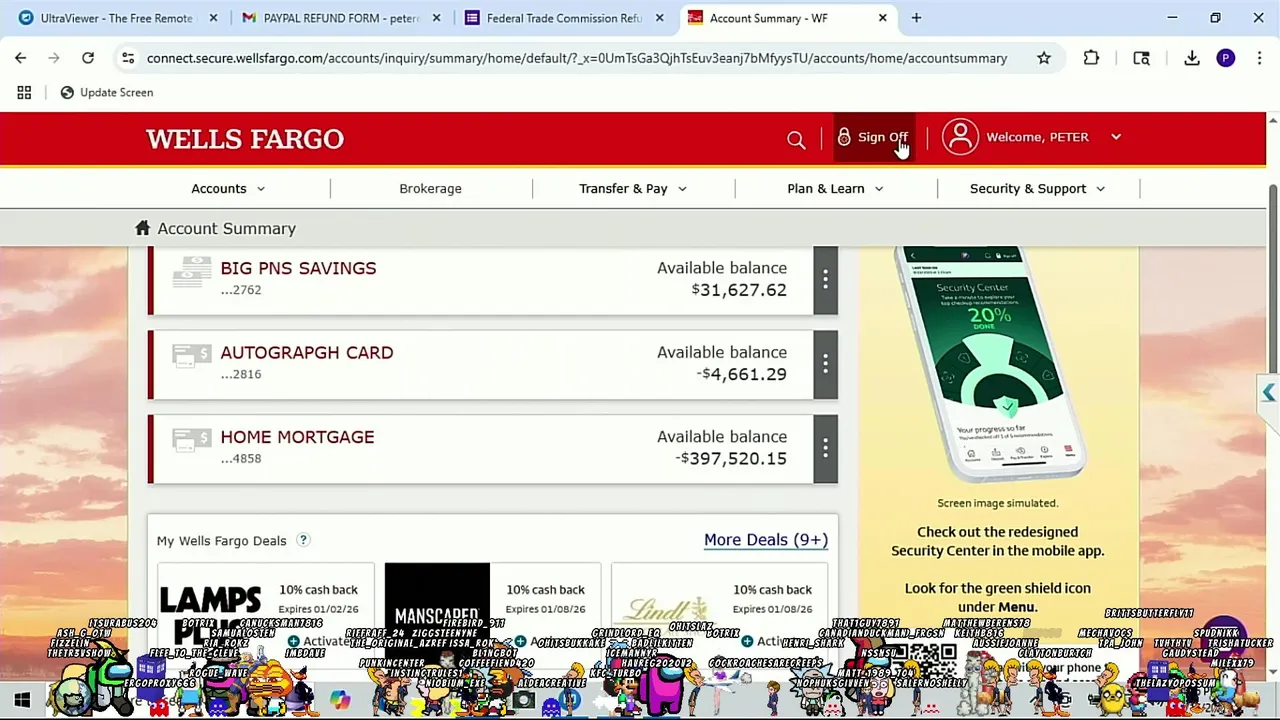Viewport: 1280px width, 720px height.
Task: Open the Chrome three-dot menu
Action: (1259, 58)
